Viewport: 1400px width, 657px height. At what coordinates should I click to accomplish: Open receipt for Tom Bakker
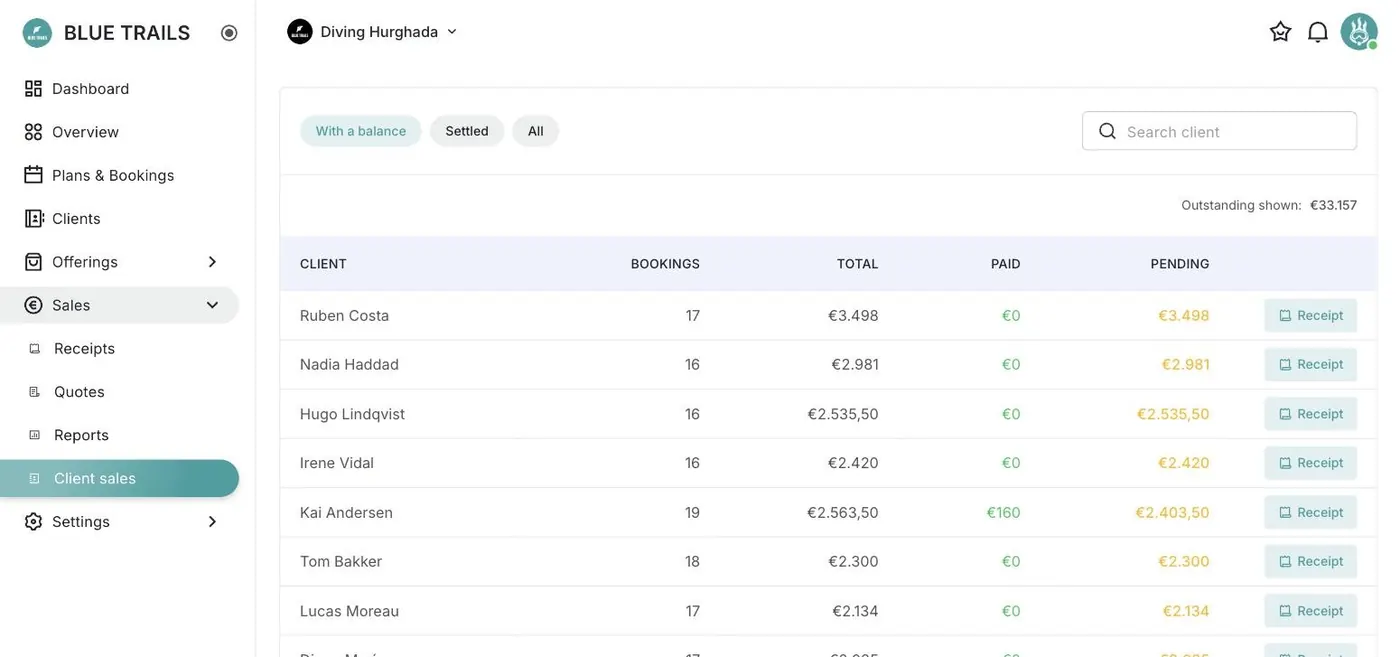click(1311, 561)
